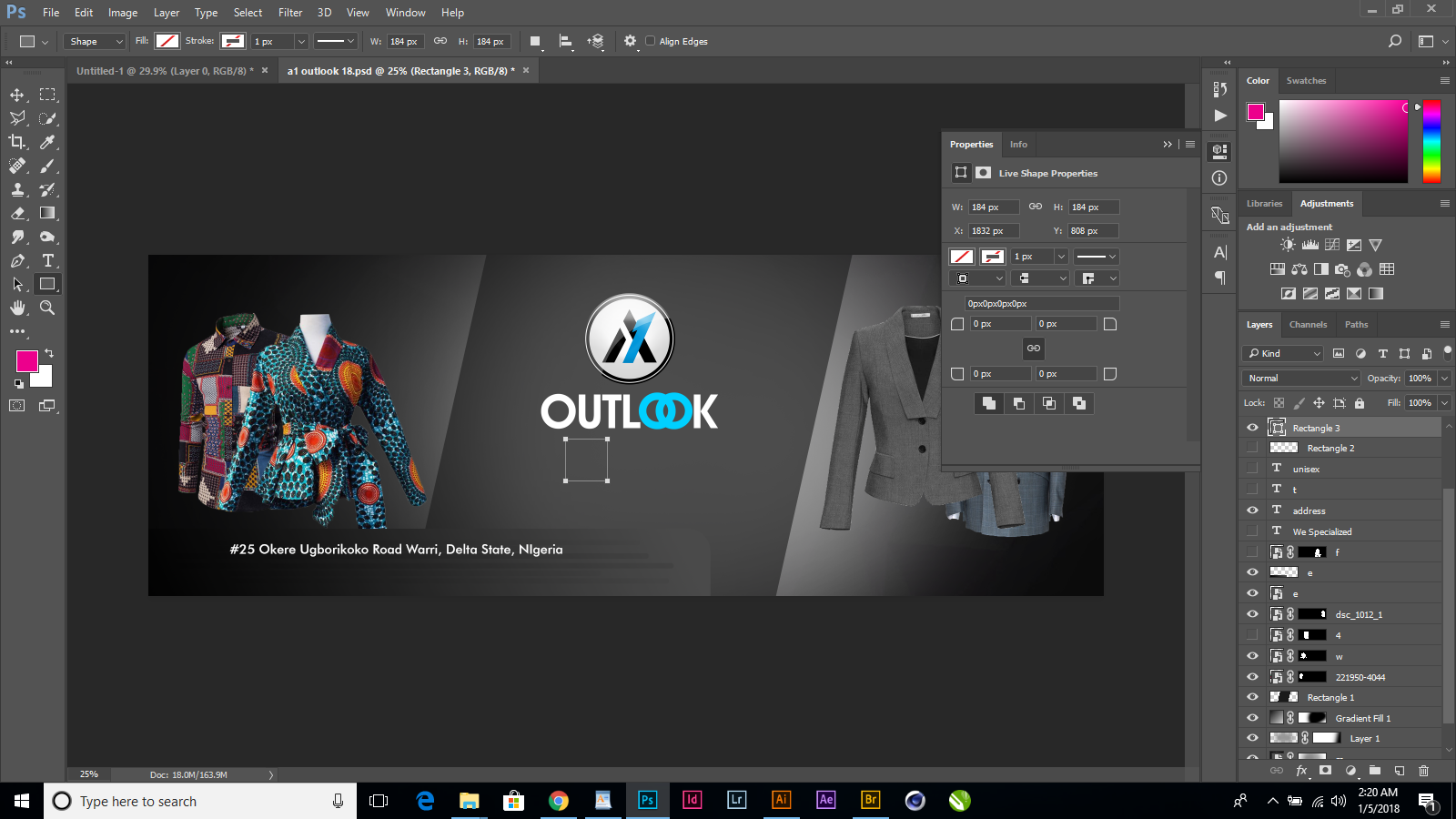Select the Pen tool in the toolbar
1456x819 pixels.
click(17, 260)
